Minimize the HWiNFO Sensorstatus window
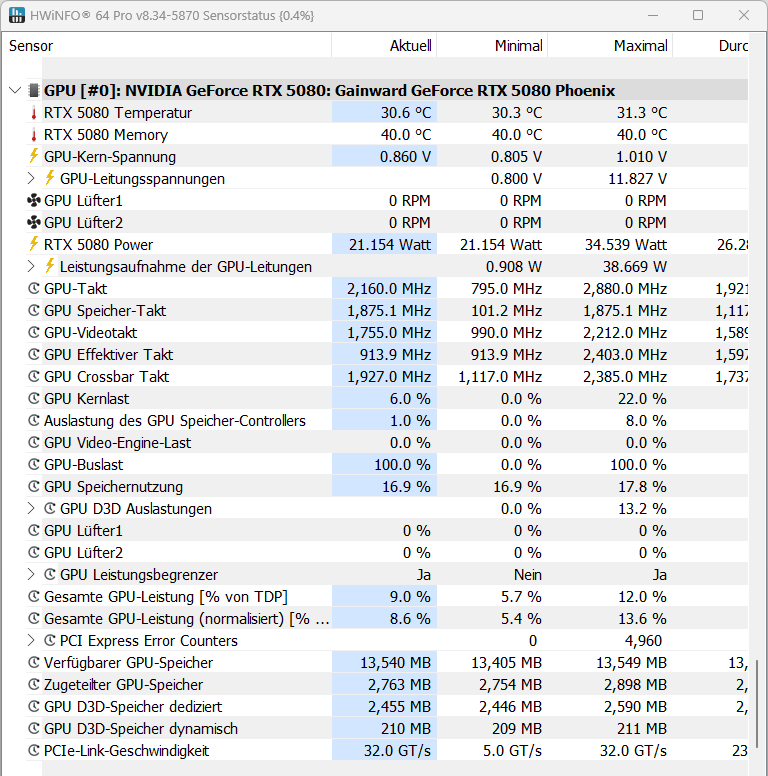This screenshot has height=776, width=768. click(x=653, y=15)
